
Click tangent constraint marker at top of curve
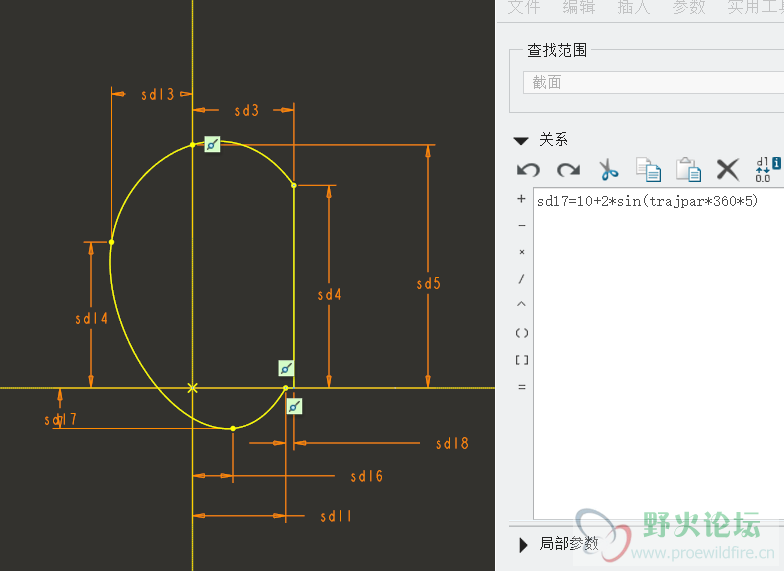[x=212, y=145]
